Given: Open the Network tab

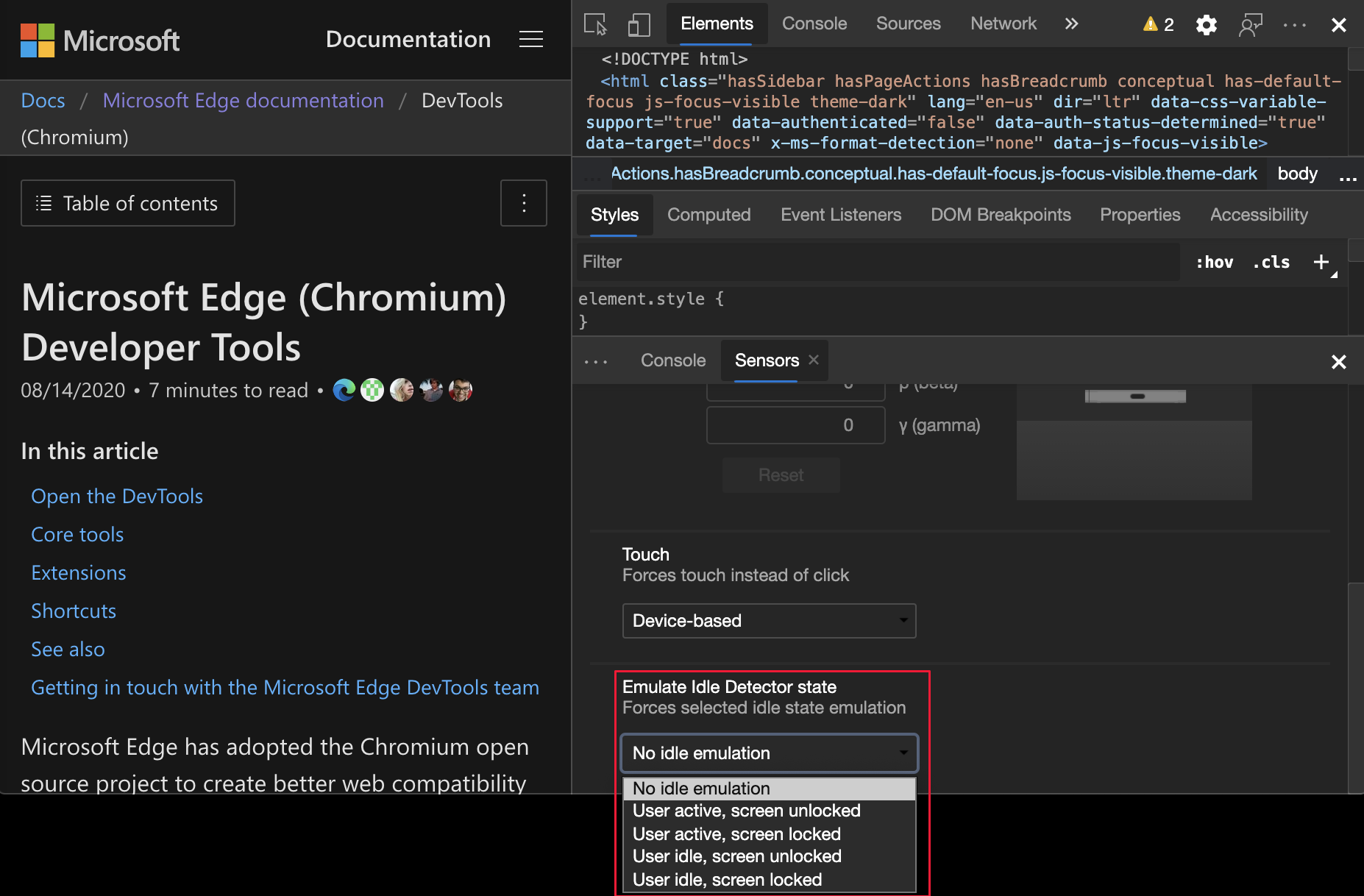Looking at the screenshot, I should tap(1004, 24).
